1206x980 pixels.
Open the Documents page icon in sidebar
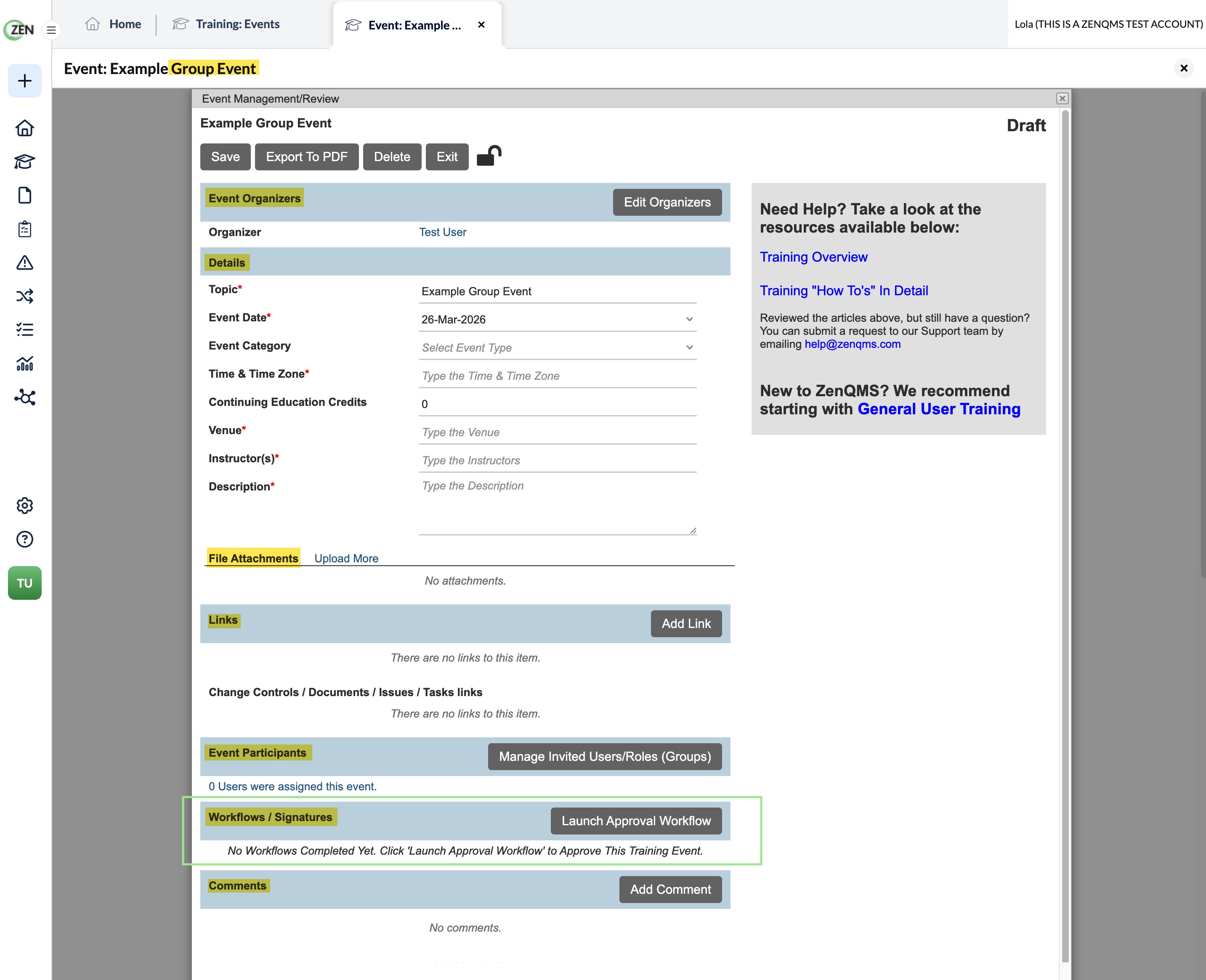(25, 195)
